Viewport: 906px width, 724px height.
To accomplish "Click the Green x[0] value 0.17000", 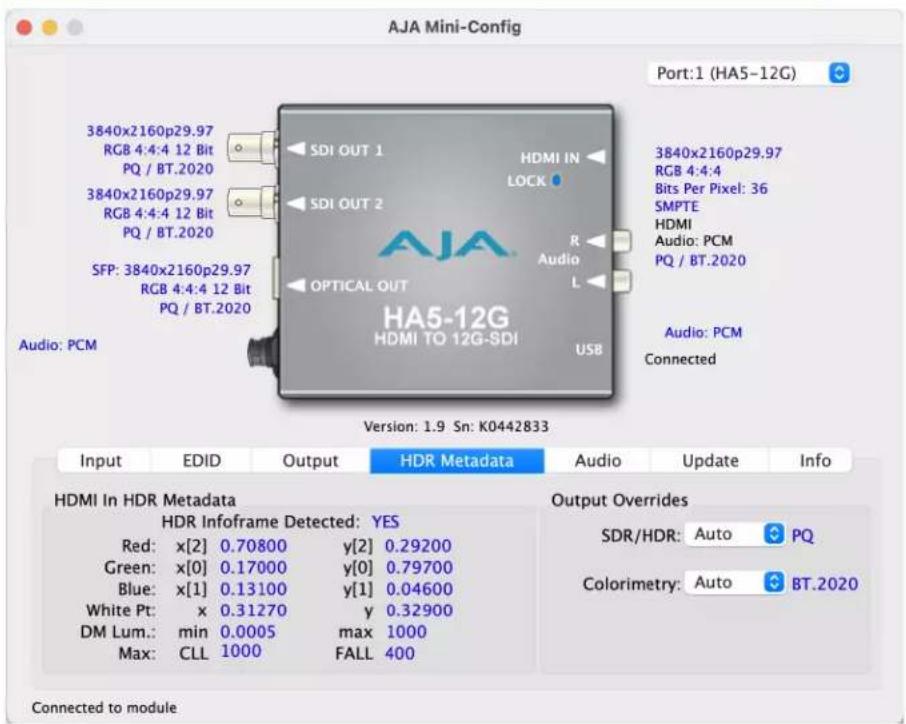I will click(254, 567).
